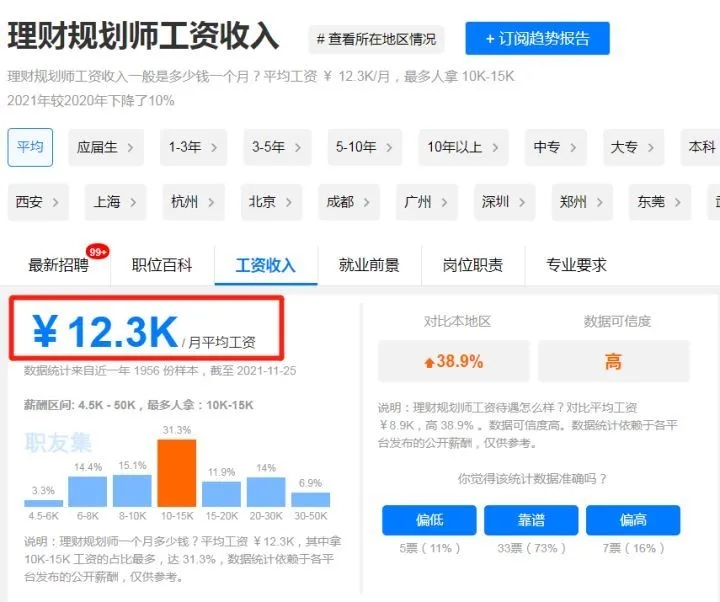Switch to the 最新招聘 tab
Image resolution: width=720 pixels, height=602 pixels.
(x=58, y=265)
